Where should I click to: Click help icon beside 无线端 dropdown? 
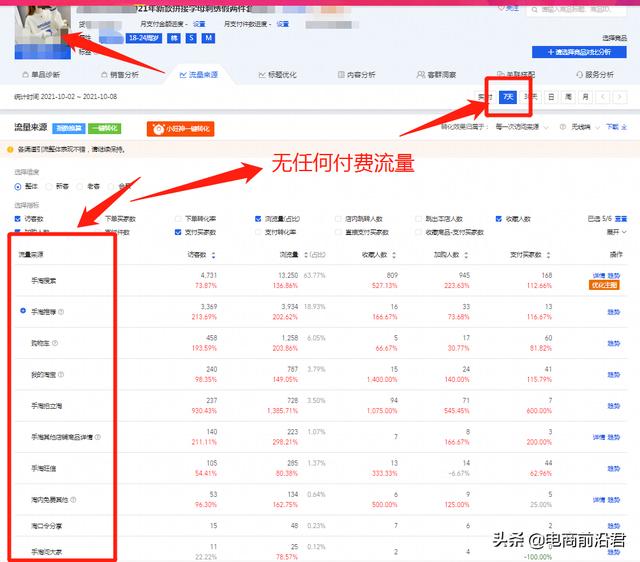point(562,127)
